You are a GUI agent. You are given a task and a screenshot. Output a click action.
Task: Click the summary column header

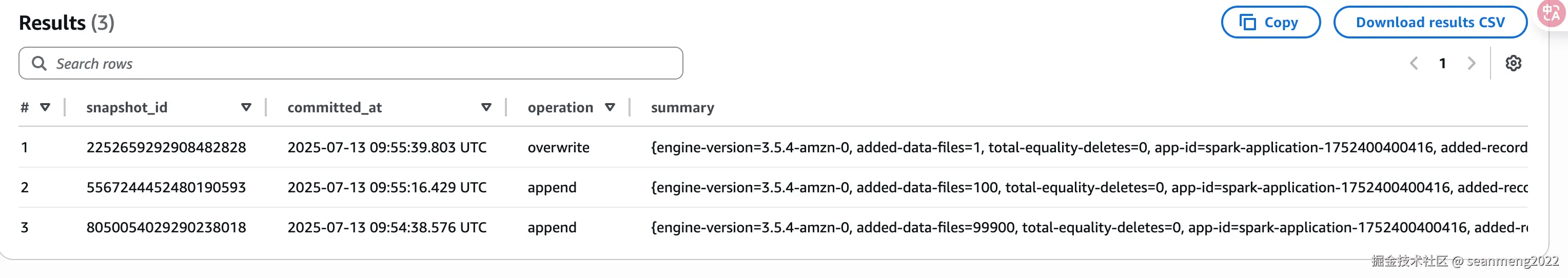pyautogui.click(x=682, y=108)
